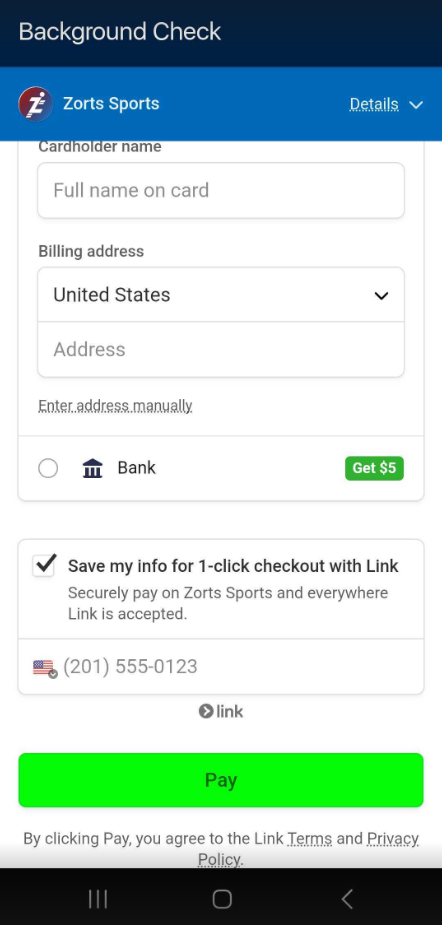Uncheck Save my info for 1-click checkout
The image size is (442, 925).
point(44,566)
